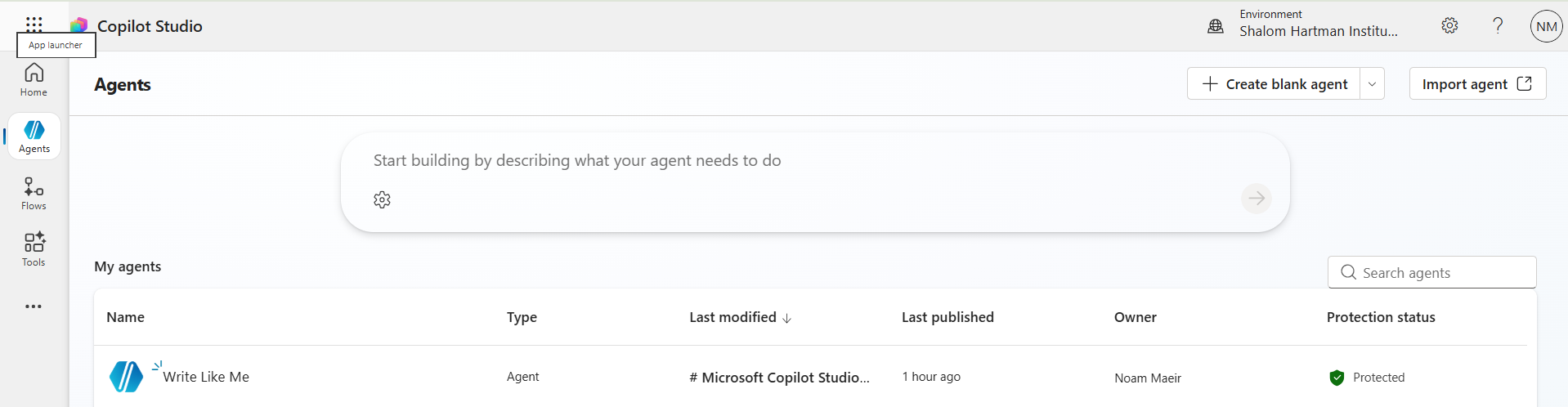
Task: Expand the Create blank agent dropdown arrow
Action: coord(1372,83)
